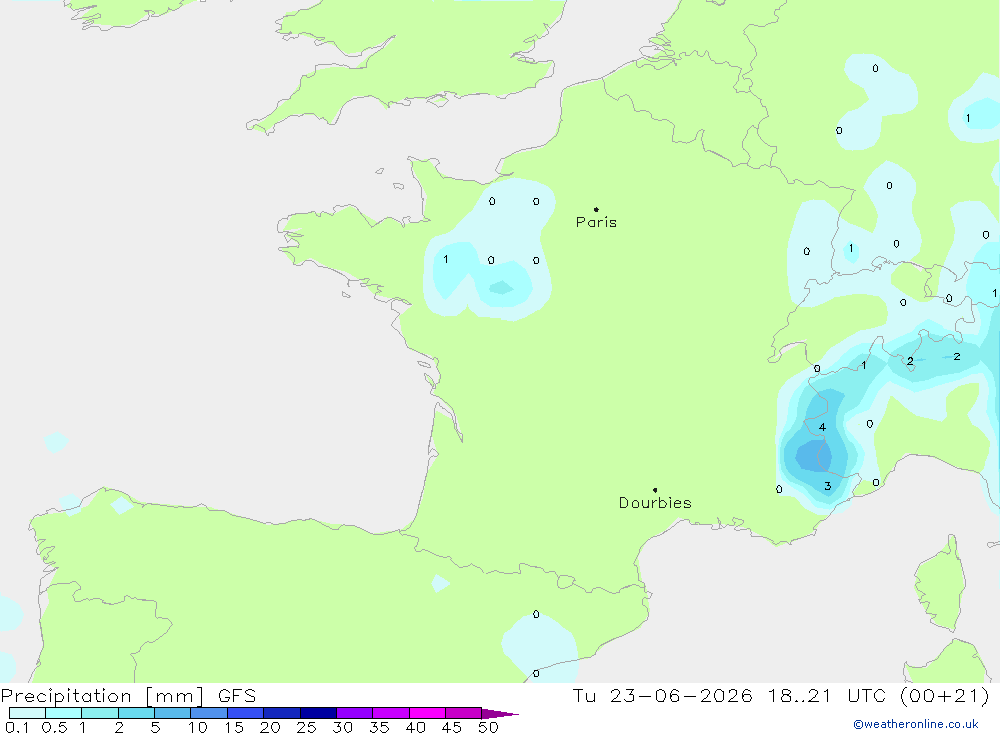
Task: Pick the 0.5–1 mm legend swatch
Action: [x=64, y=713]
